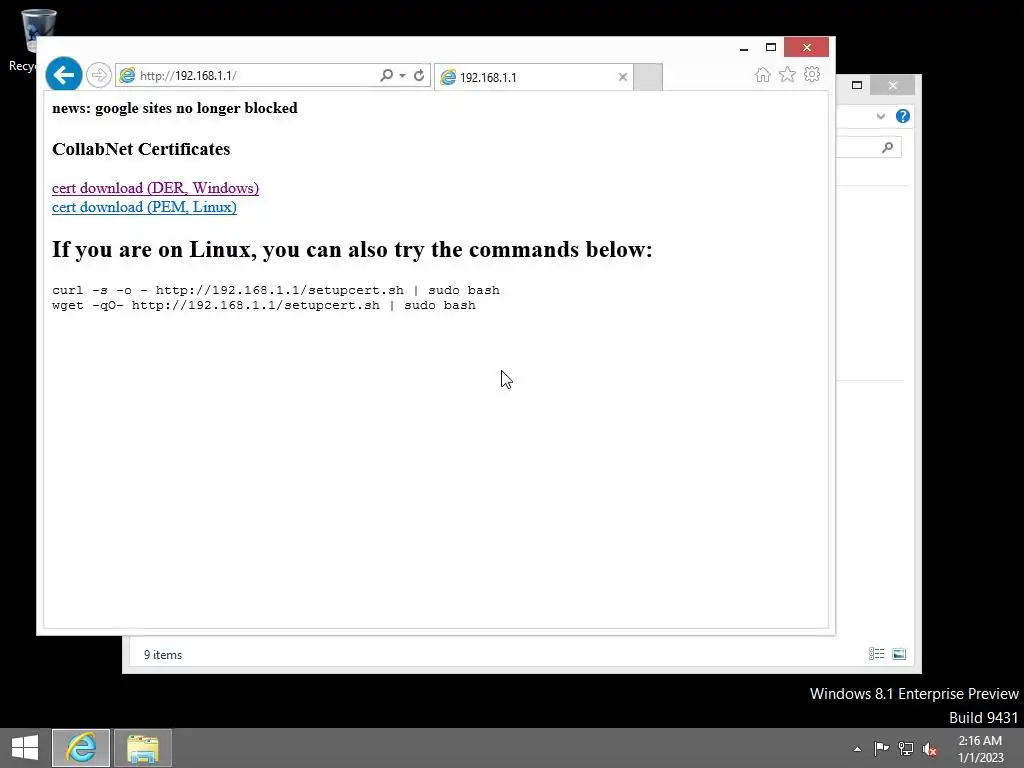1024x768 pixels.
Task: Click the File Explorer search box
Action: pos(869,148)
